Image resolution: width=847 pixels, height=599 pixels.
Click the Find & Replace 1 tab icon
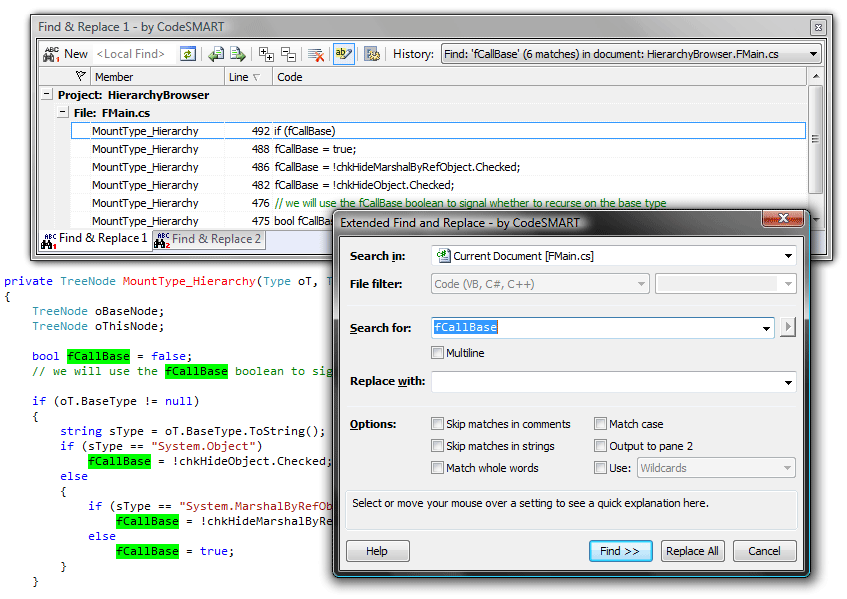pyautogui.click(x=49, y=241)
